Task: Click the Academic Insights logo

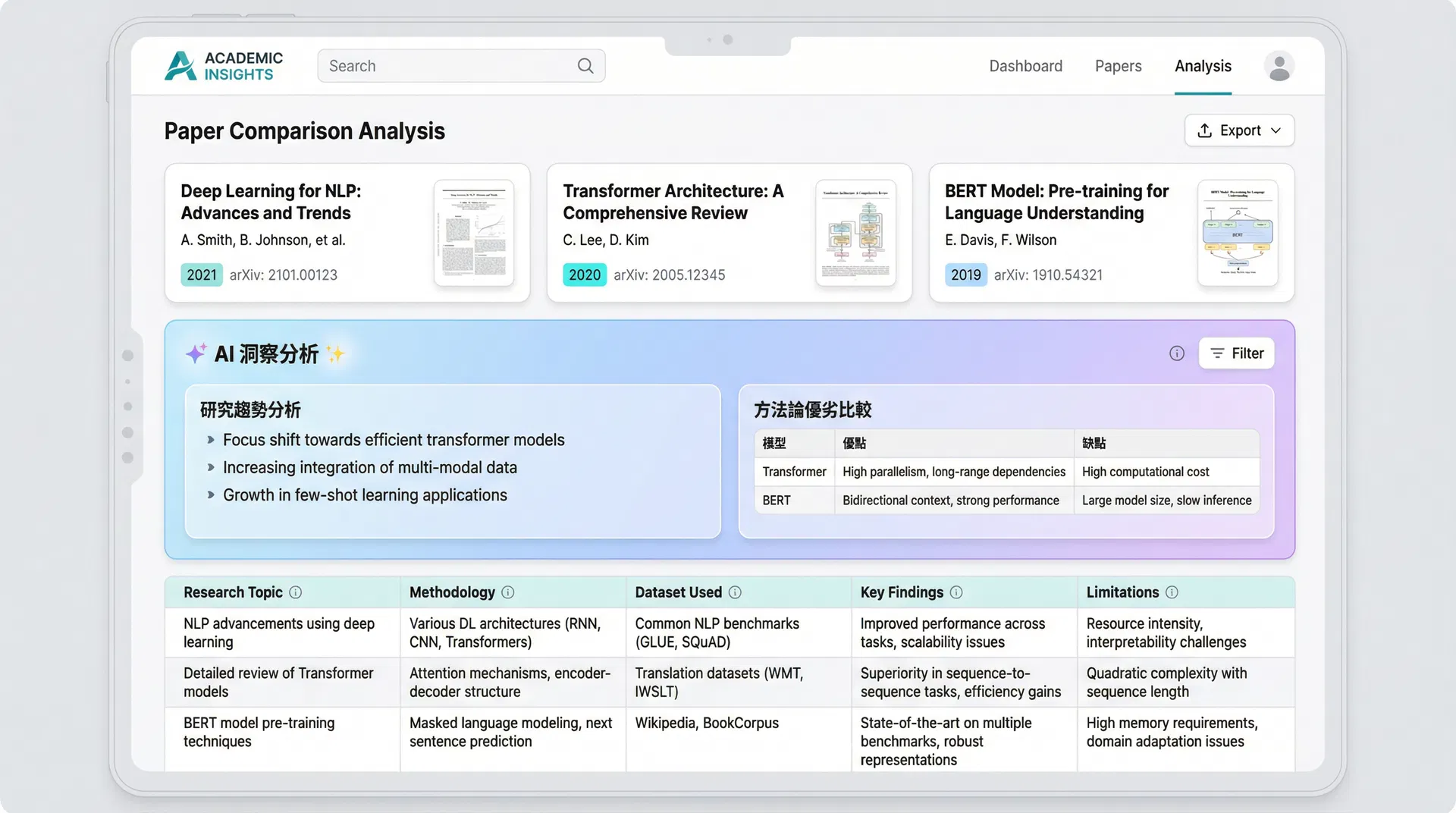Action: click(x=223, y=66)
